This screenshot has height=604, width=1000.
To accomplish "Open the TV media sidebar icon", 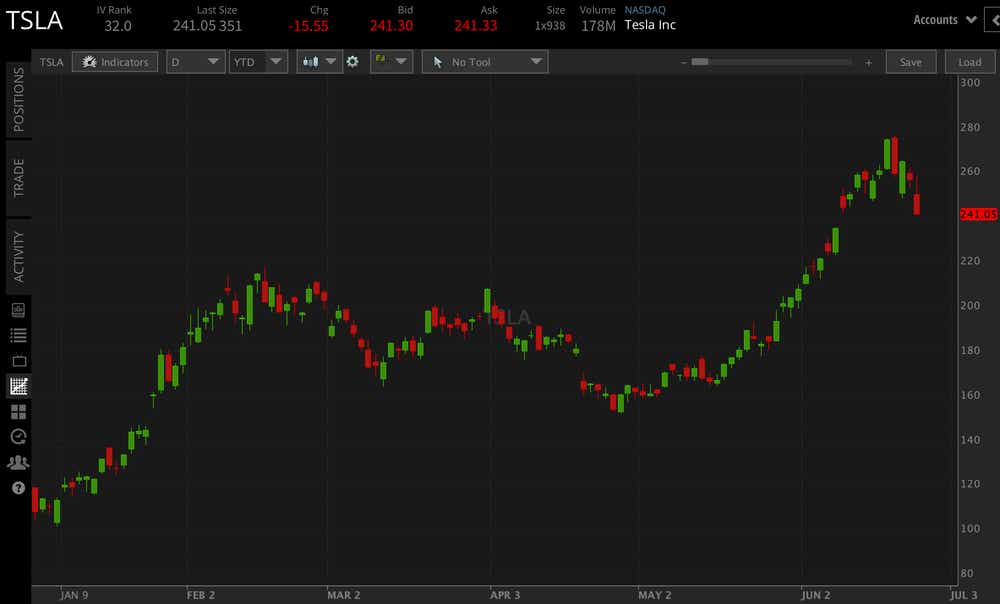I will point(18,361).
